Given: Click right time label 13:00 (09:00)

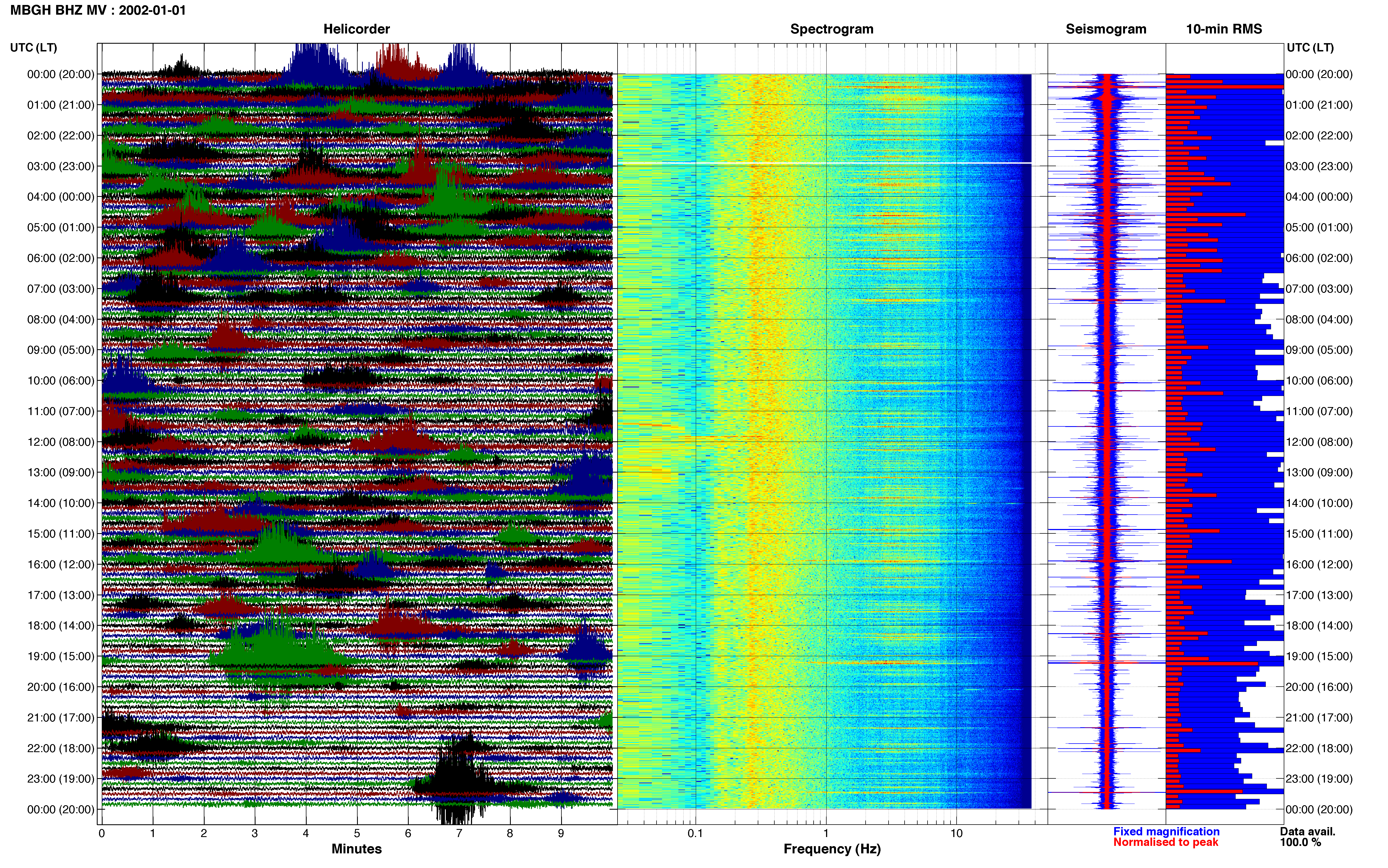Looking at the screenshot, I should coord(1319,473).
